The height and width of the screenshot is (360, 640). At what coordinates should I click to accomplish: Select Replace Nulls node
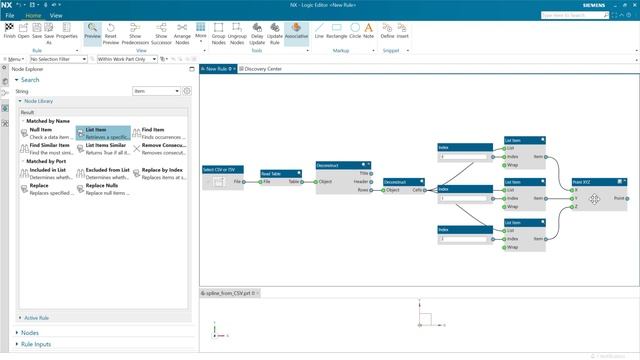point(103,189)
